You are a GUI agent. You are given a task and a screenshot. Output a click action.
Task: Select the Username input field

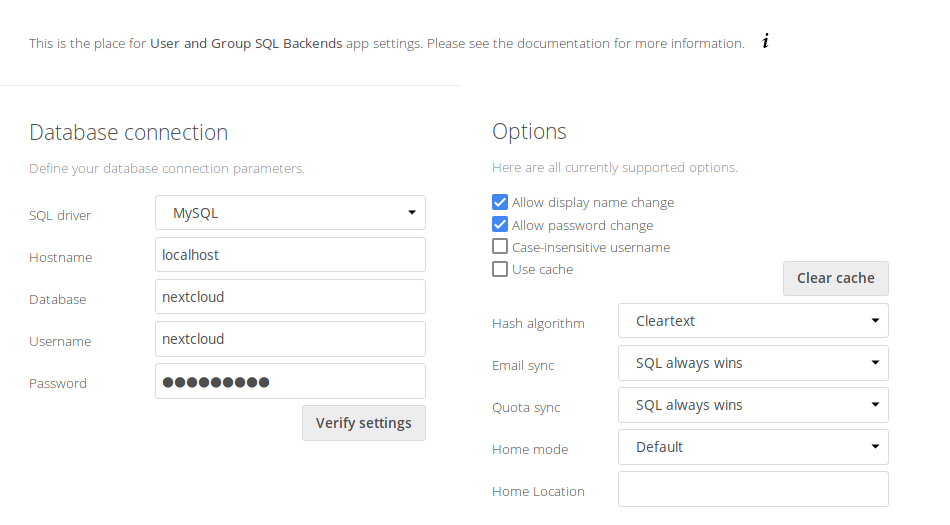290,339
